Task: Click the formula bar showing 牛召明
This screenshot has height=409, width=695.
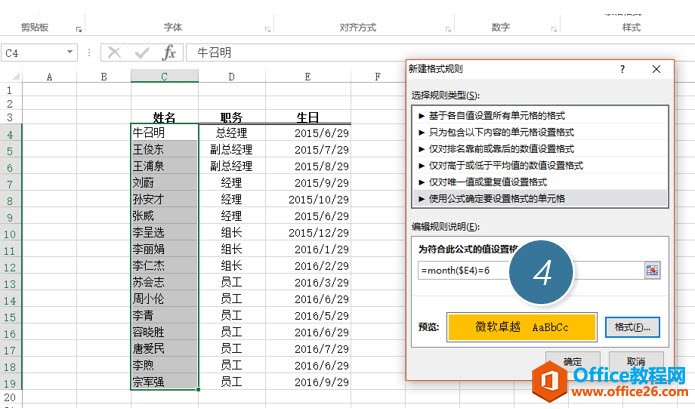Action: [x=439, y=53]
